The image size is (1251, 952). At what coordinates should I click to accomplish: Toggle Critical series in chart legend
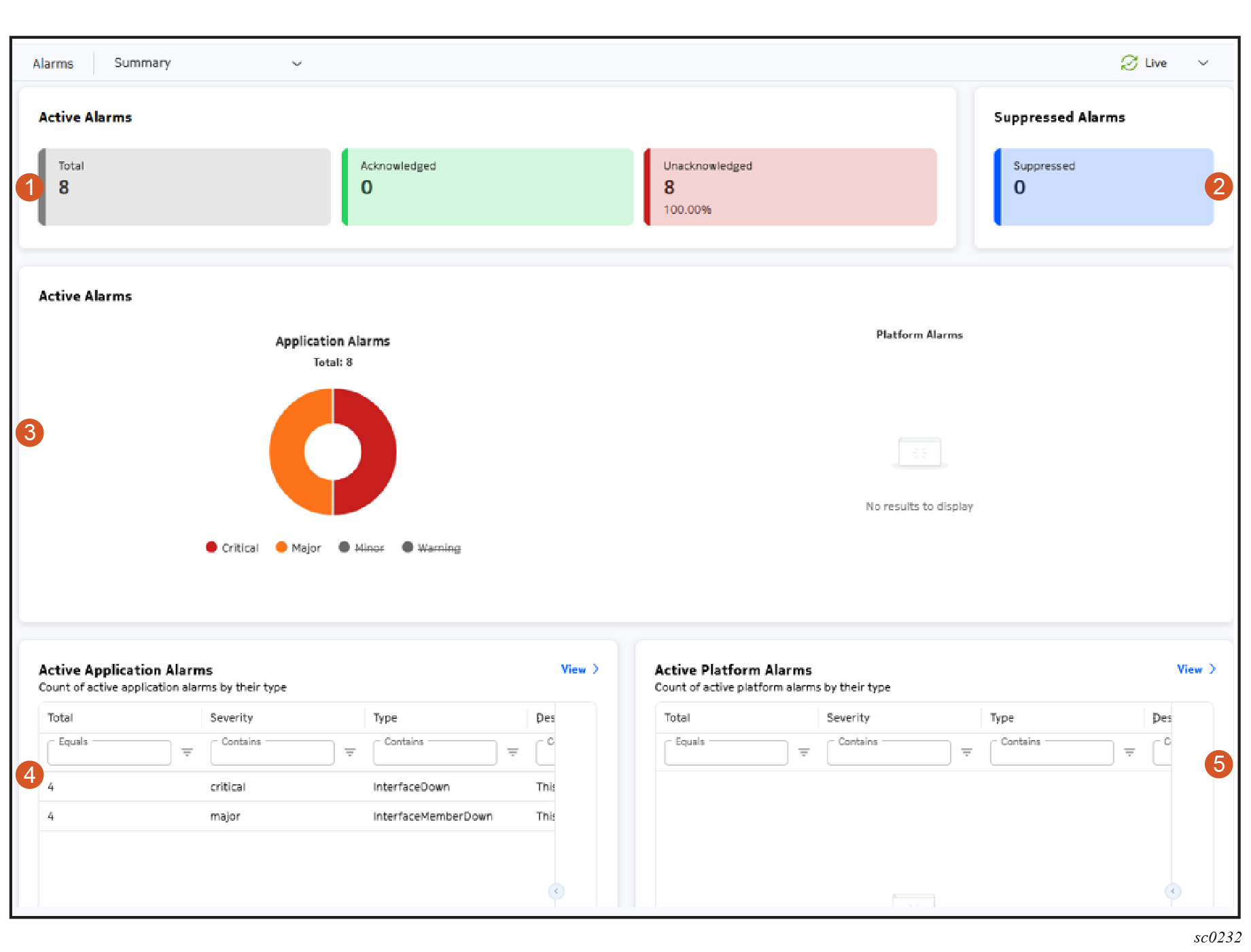click(x=232, y=548)
